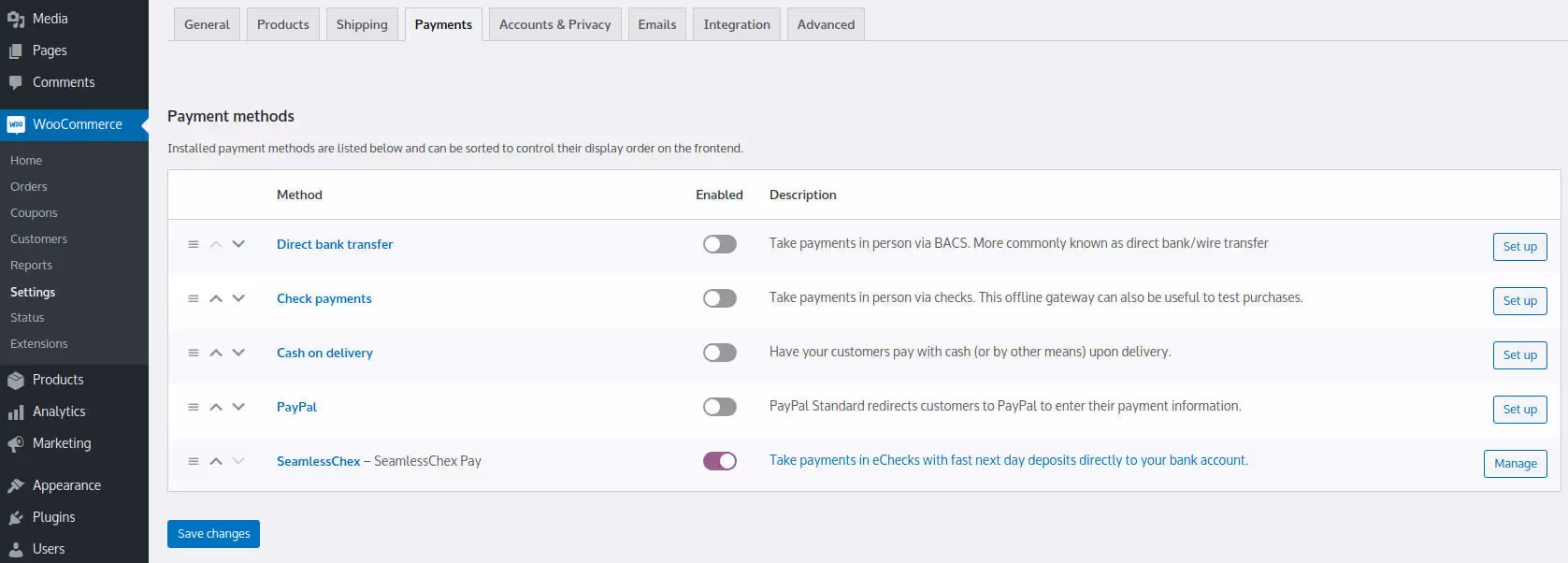
Task: Enable the PayPal toggle
Action: pyautogui.click(x=720, y=407)
